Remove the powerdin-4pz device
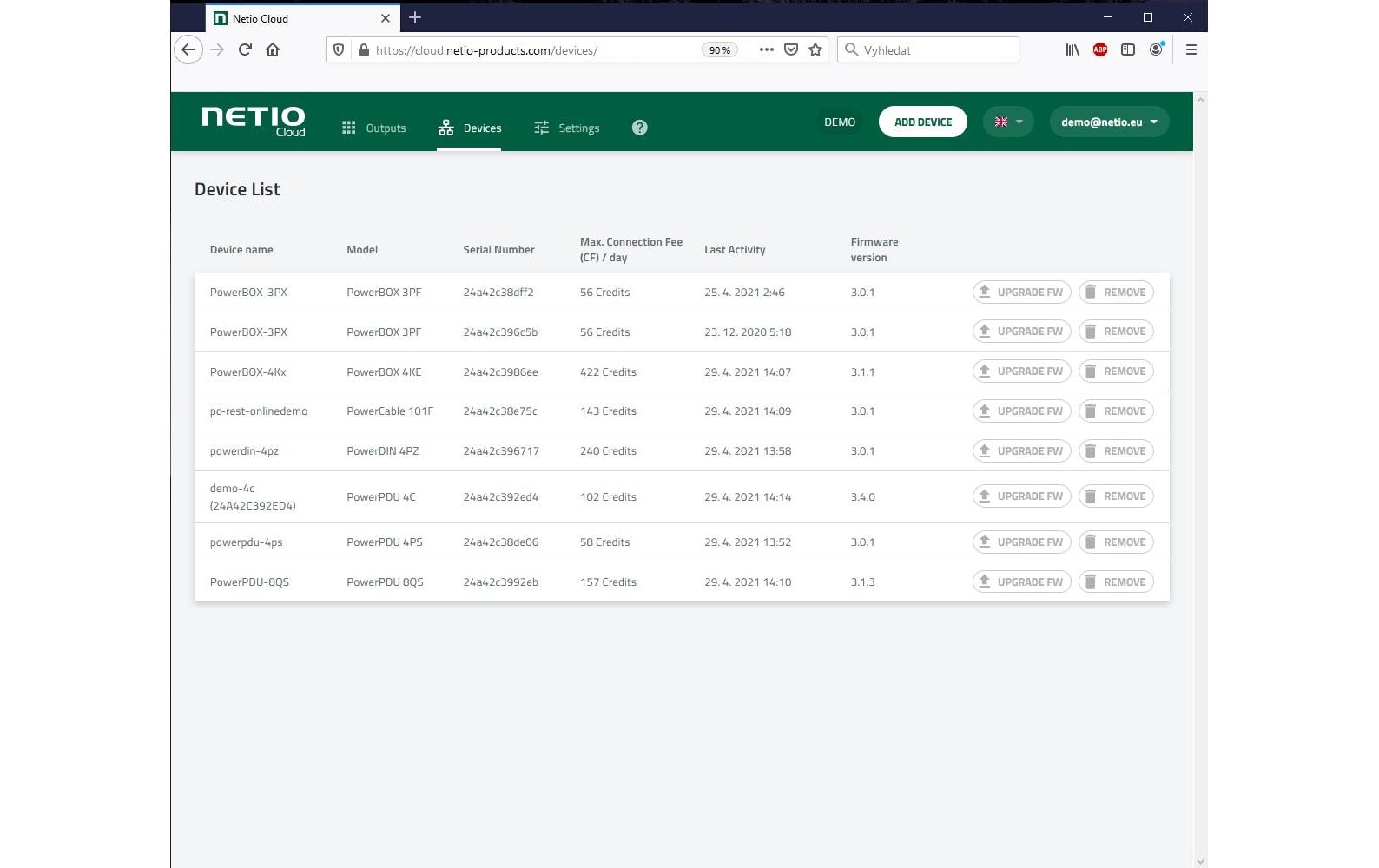Image resolution: width=1379 pixels, height=868 pixels. pyautogui.click(x=1116, y=450)
